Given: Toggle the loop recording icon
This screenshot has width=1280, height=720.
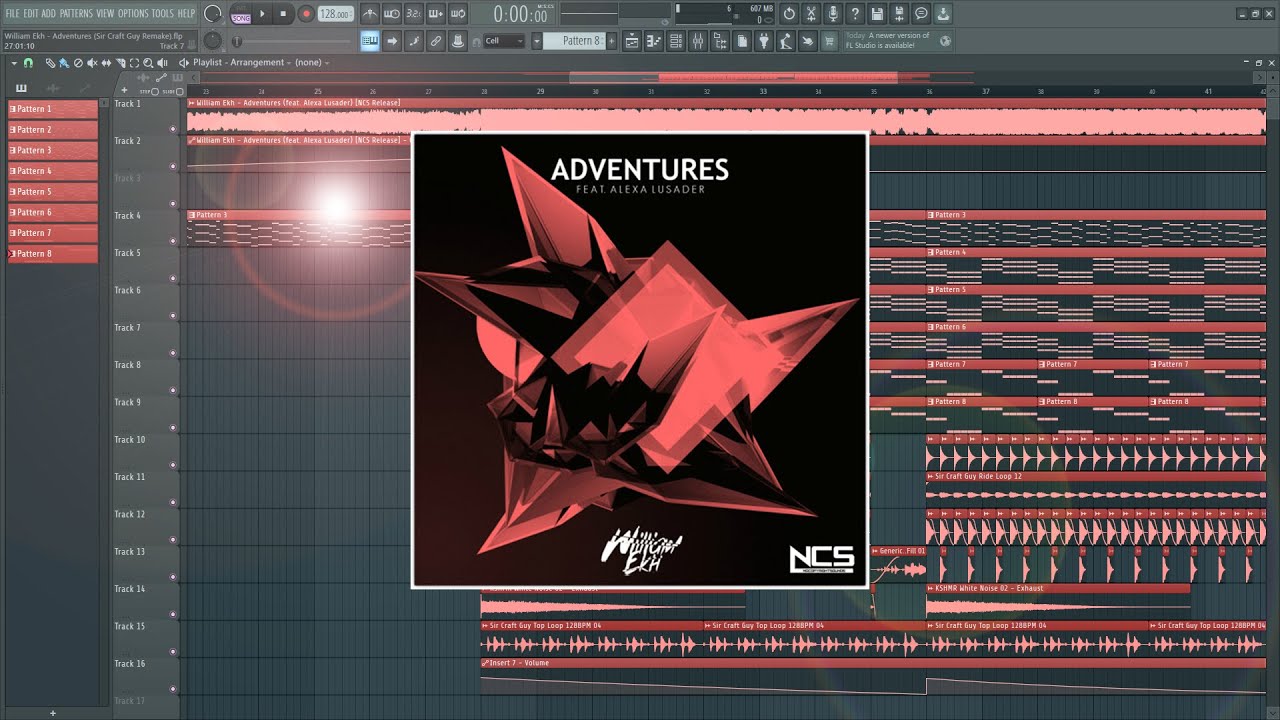Looking at the screenshot, I should [457, 13].
